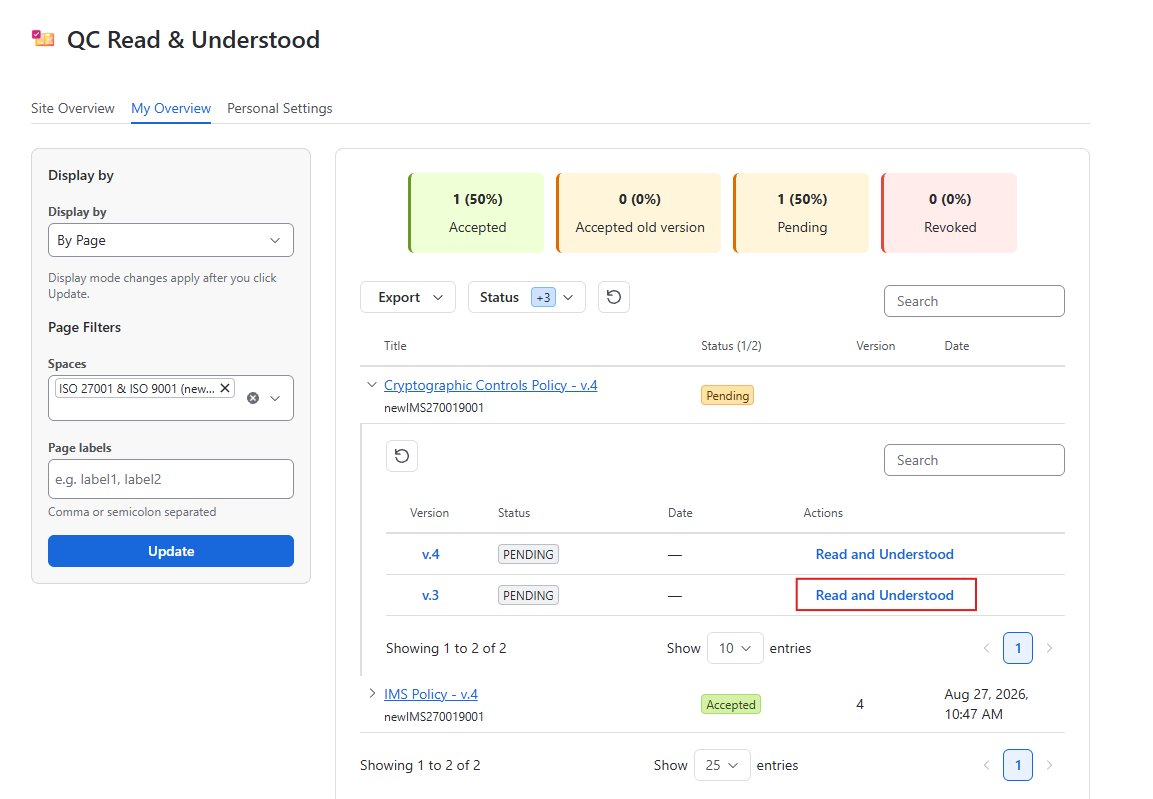Click the +3 count badge in Status filter
The height and width of the screenshot is (799, 1153).
(543, 297)
